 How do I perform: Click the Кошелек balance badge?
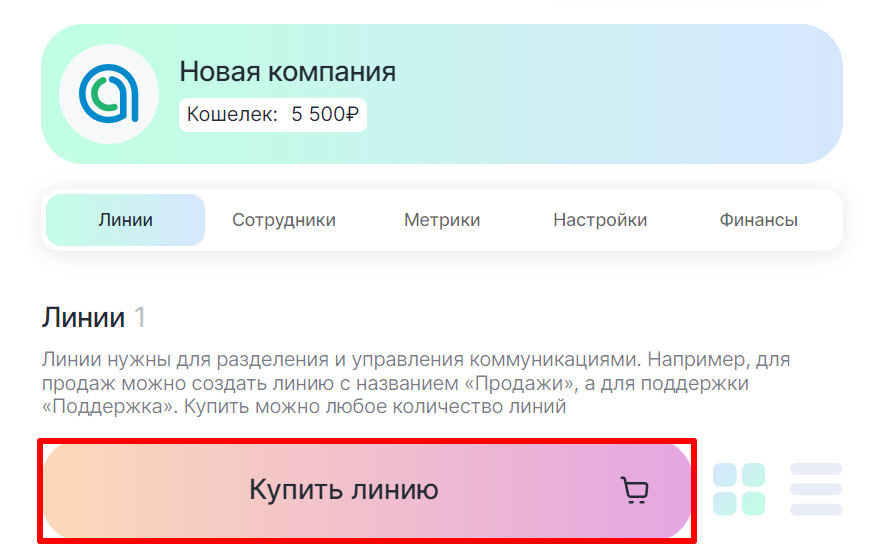273,115
